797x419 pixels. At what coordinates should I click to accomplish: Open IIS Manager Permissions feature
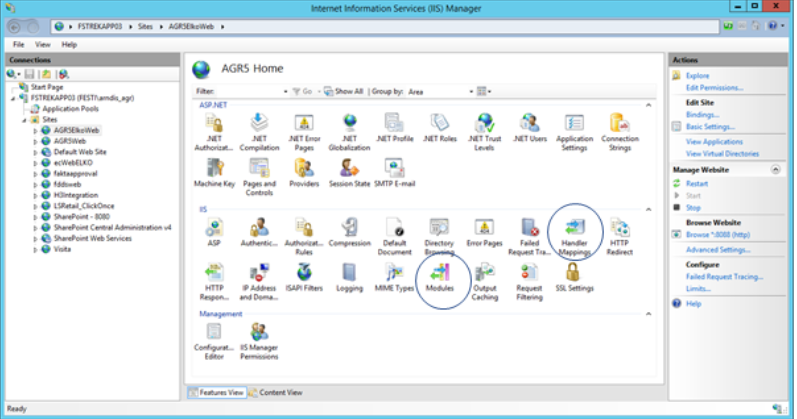coord(259,341)
